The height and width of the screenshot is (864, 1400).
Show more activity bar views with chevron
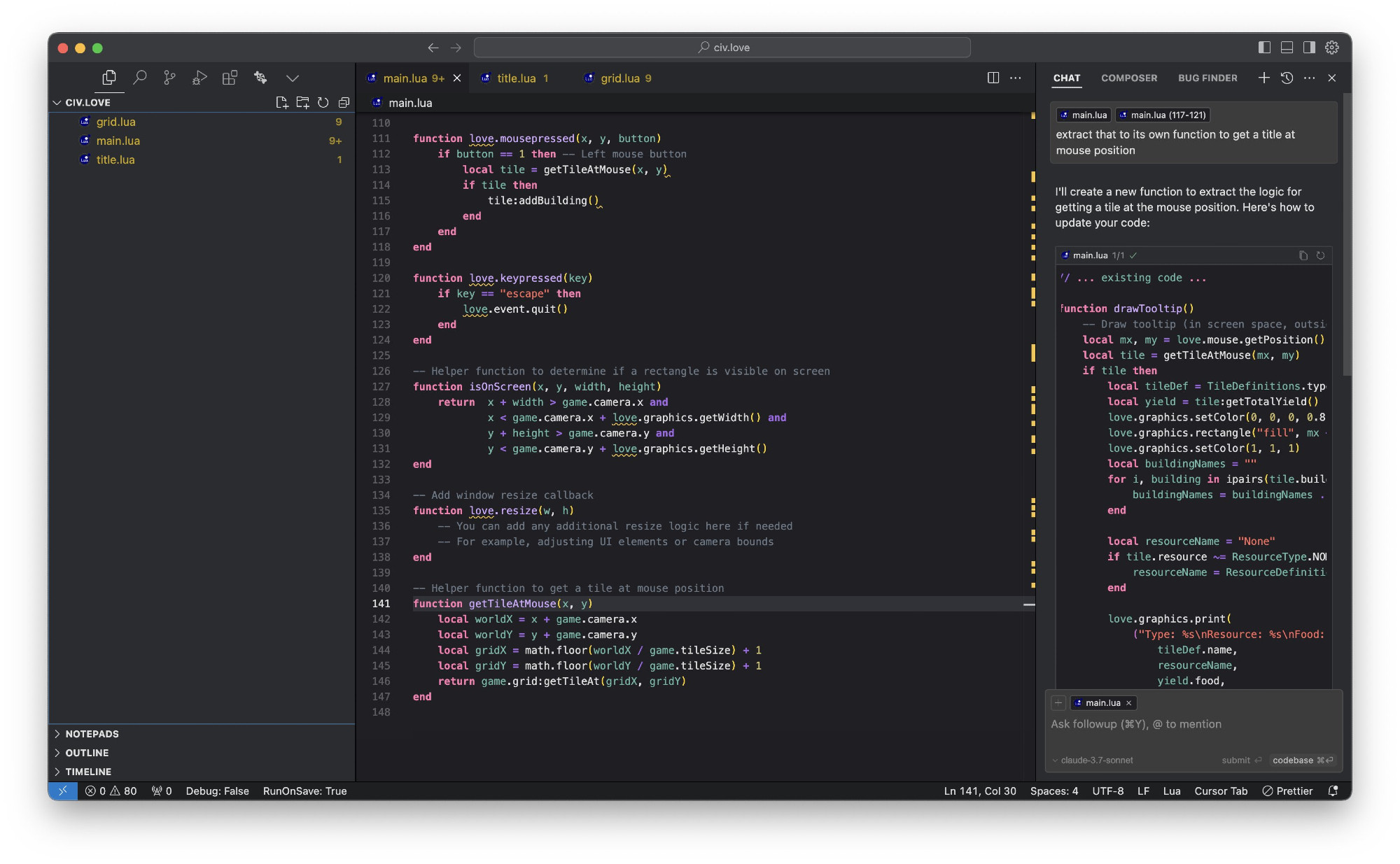click(293, 78)
